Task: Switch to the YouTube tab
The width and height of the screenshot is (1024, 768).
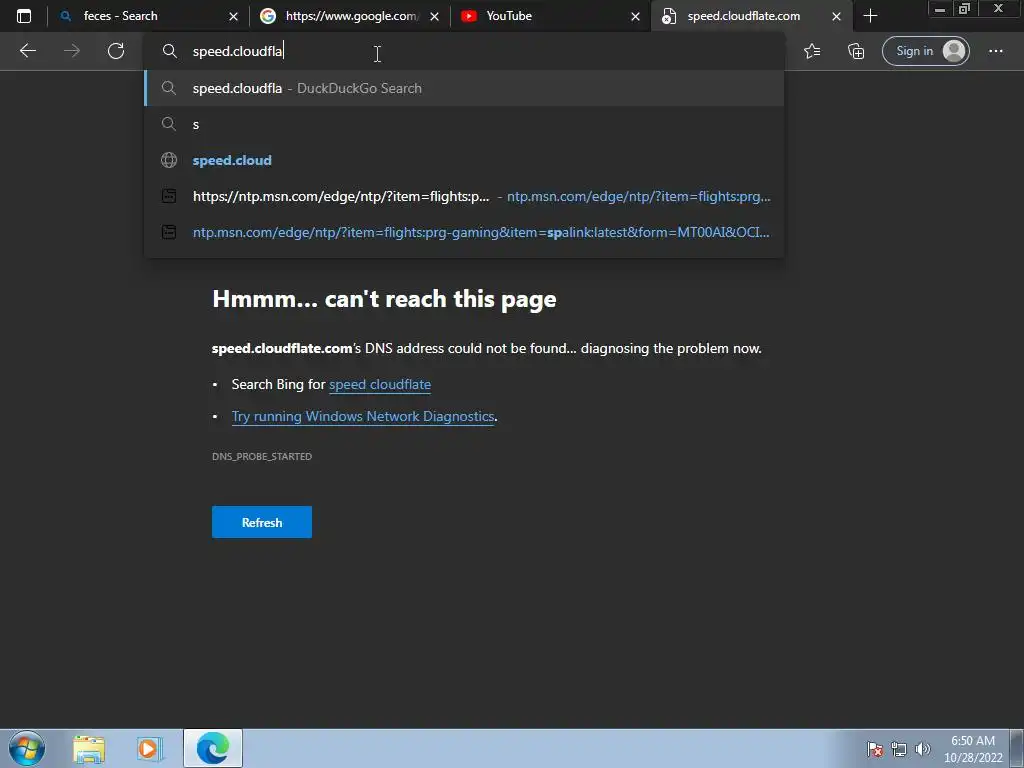Action: pos(551,16)
